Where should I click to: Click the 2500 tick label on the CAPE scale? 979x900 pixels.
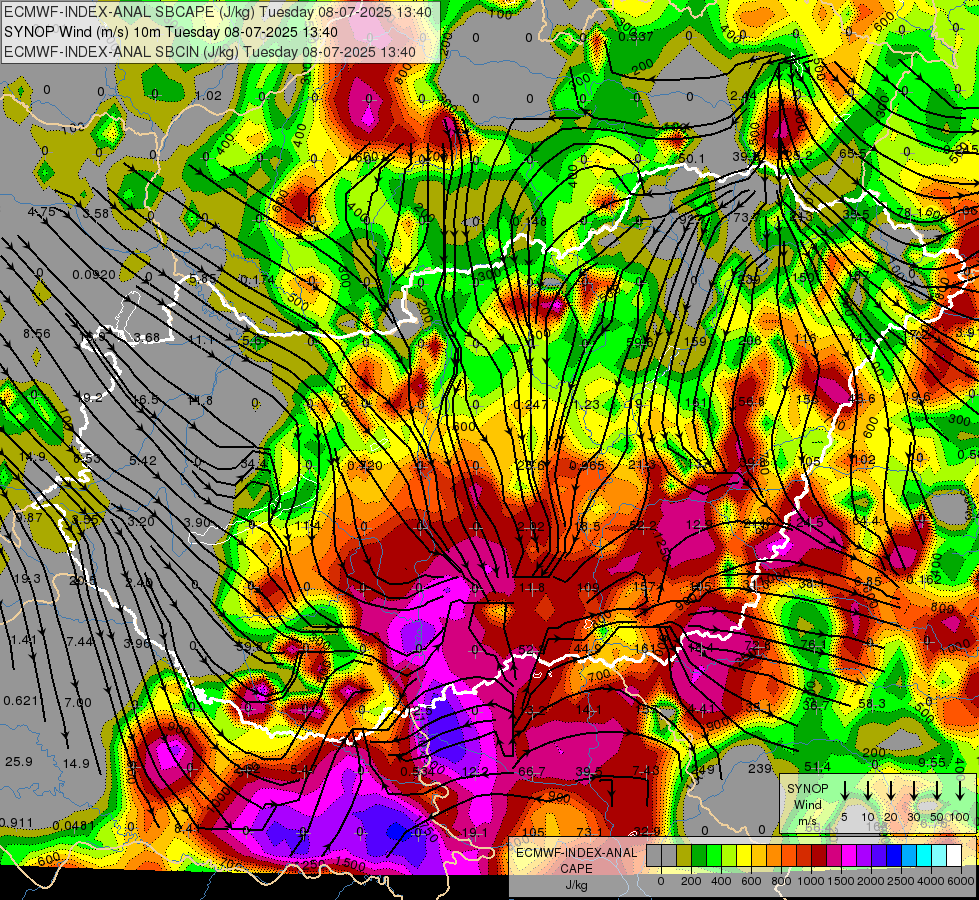point(901,881)
